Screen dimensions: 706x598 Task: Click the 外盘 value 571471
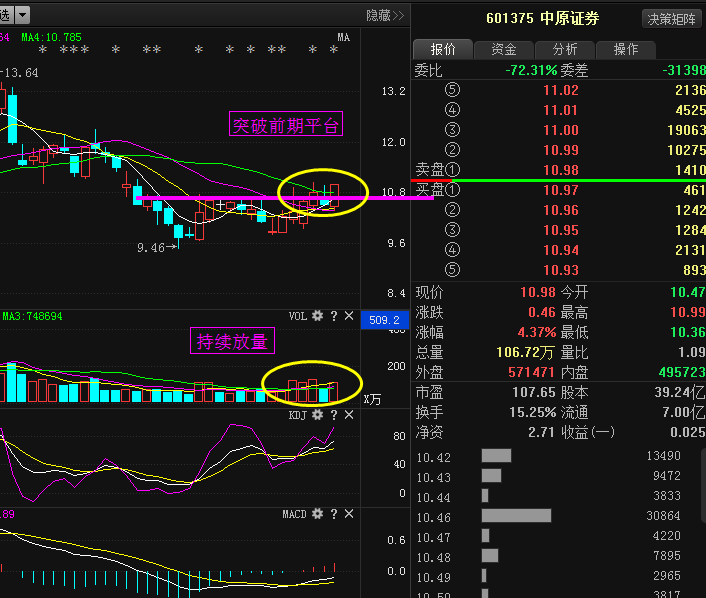click(x=531, y=372)
